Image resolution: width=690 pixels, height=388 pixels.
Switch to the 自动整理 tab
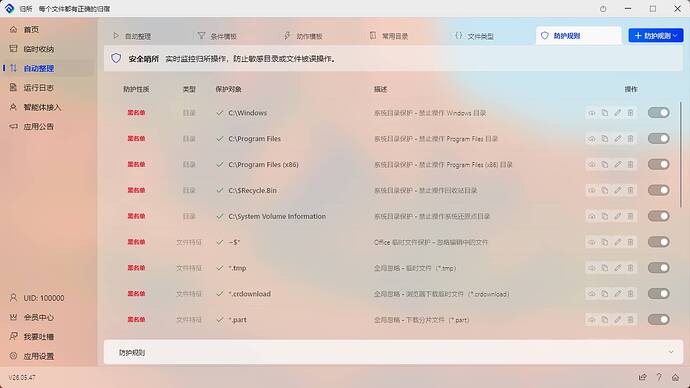click(x=132, y=36)
